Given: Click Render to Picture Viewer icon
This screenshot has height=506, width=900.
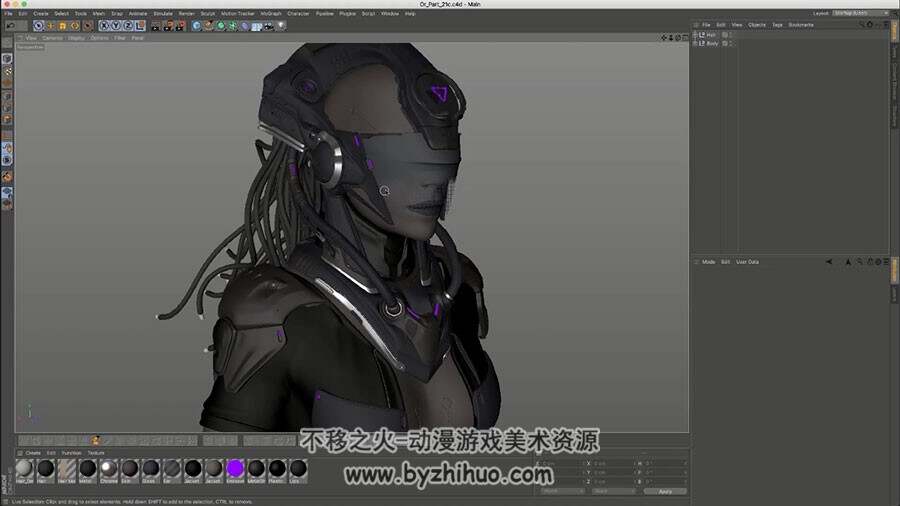Looking at the screenshot, I should [169, 26].
